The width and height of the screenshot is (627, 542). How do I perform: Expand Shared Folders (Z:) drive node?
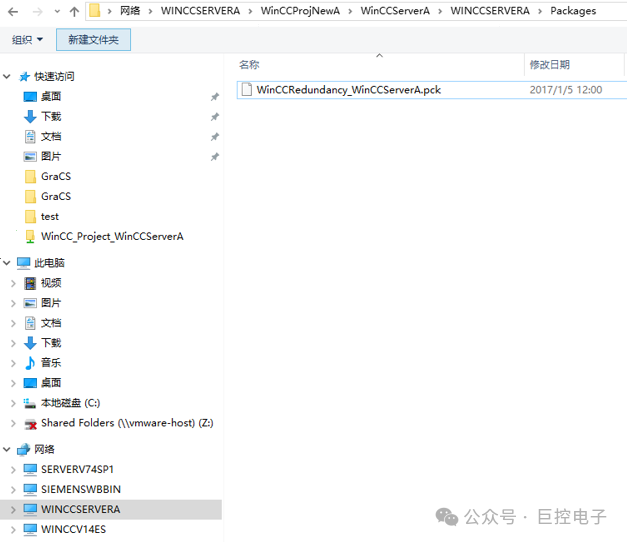point(13,423)
